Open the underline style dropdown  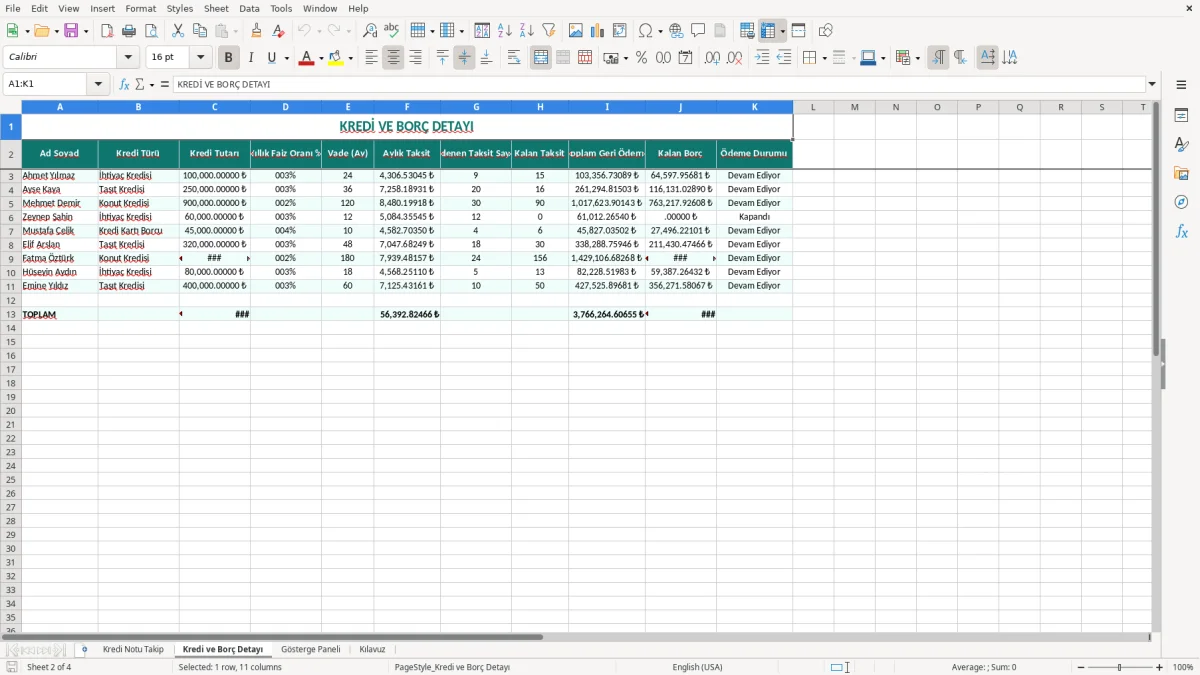(x=286, y=58)
